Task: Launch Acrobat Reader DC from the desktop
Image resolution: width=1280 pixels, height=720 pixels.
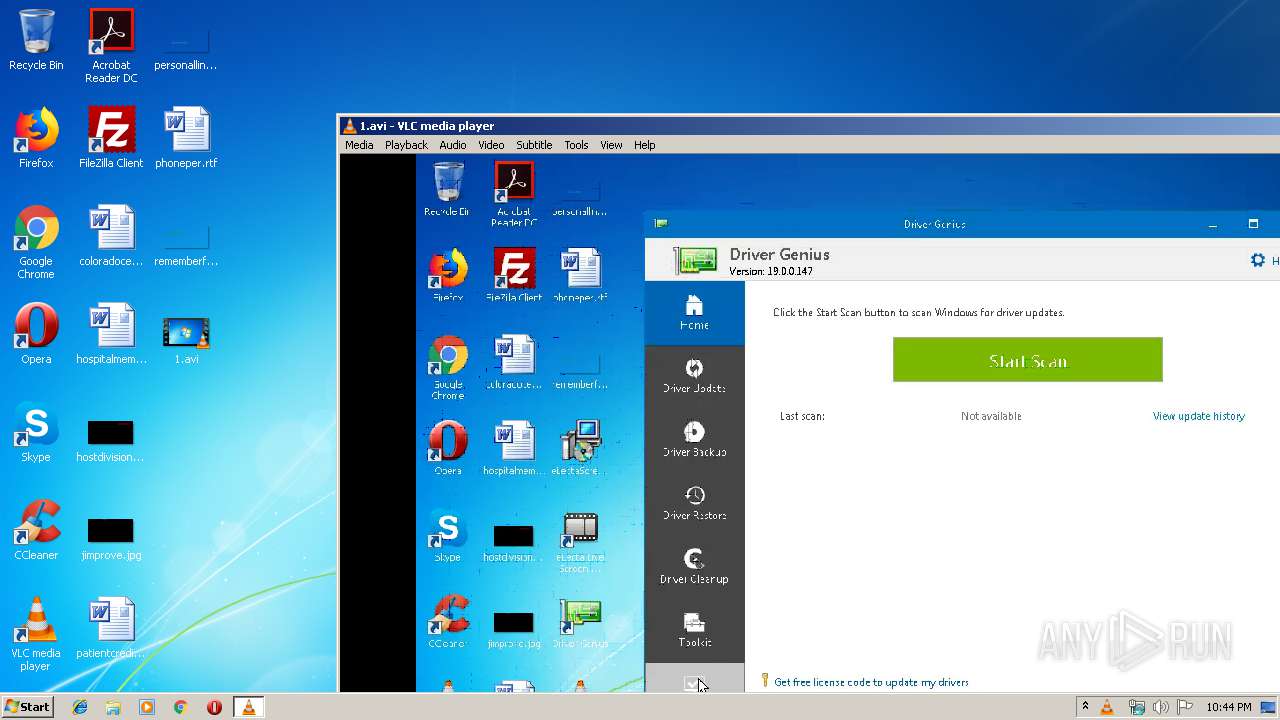Action: [x=111, y=46]
